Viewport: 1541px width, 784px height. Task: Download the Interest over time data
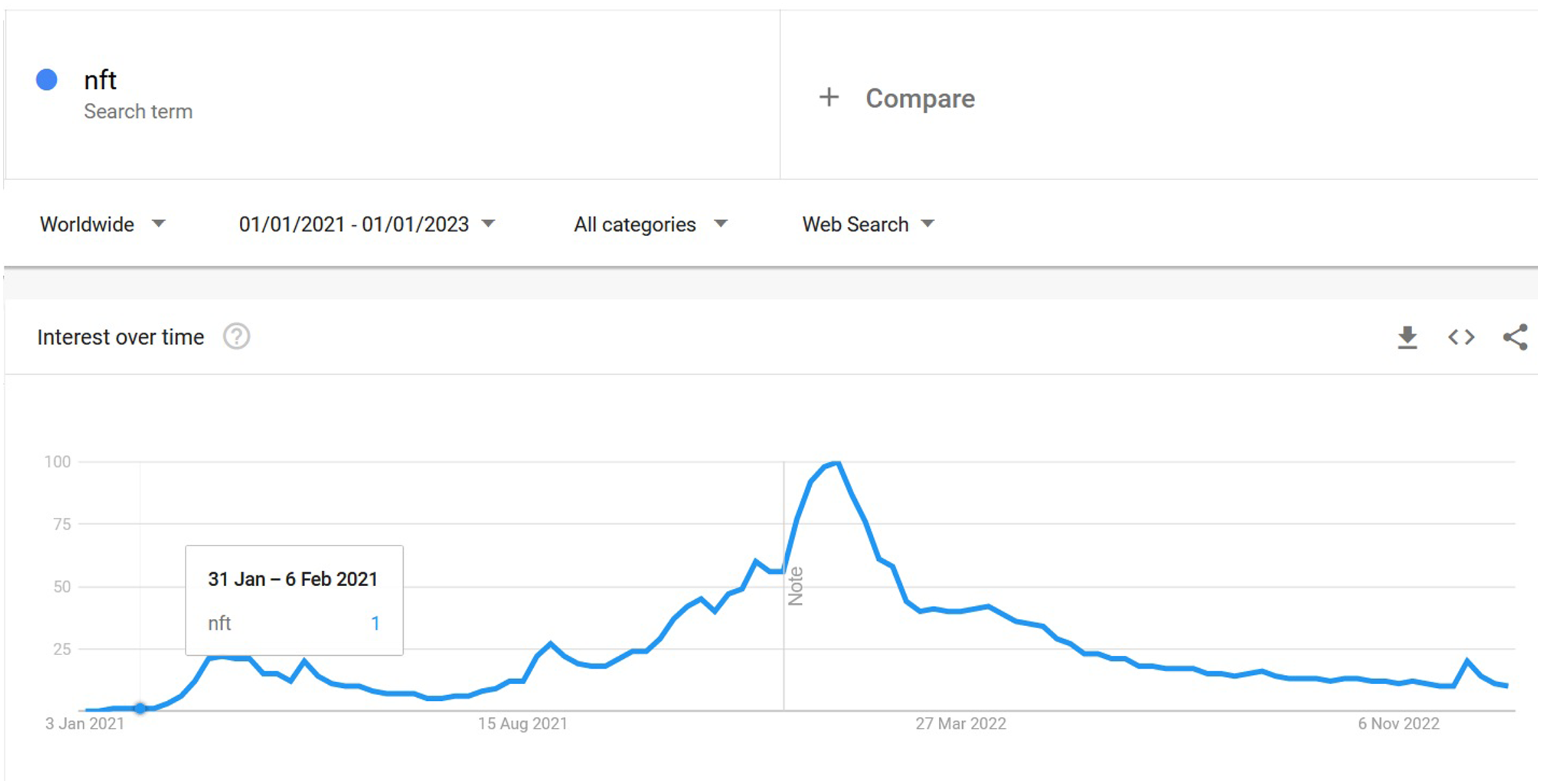click(x=1407, y=337)
